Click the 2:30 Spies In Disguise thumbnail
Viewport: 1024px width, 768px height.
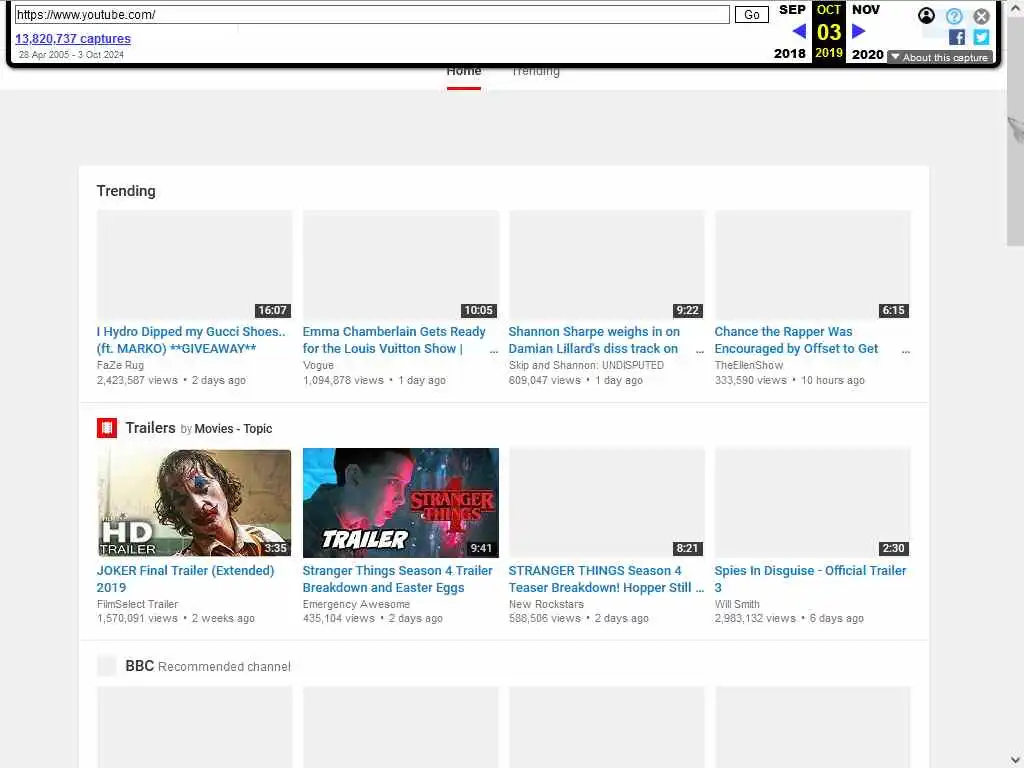click(812, 503)
